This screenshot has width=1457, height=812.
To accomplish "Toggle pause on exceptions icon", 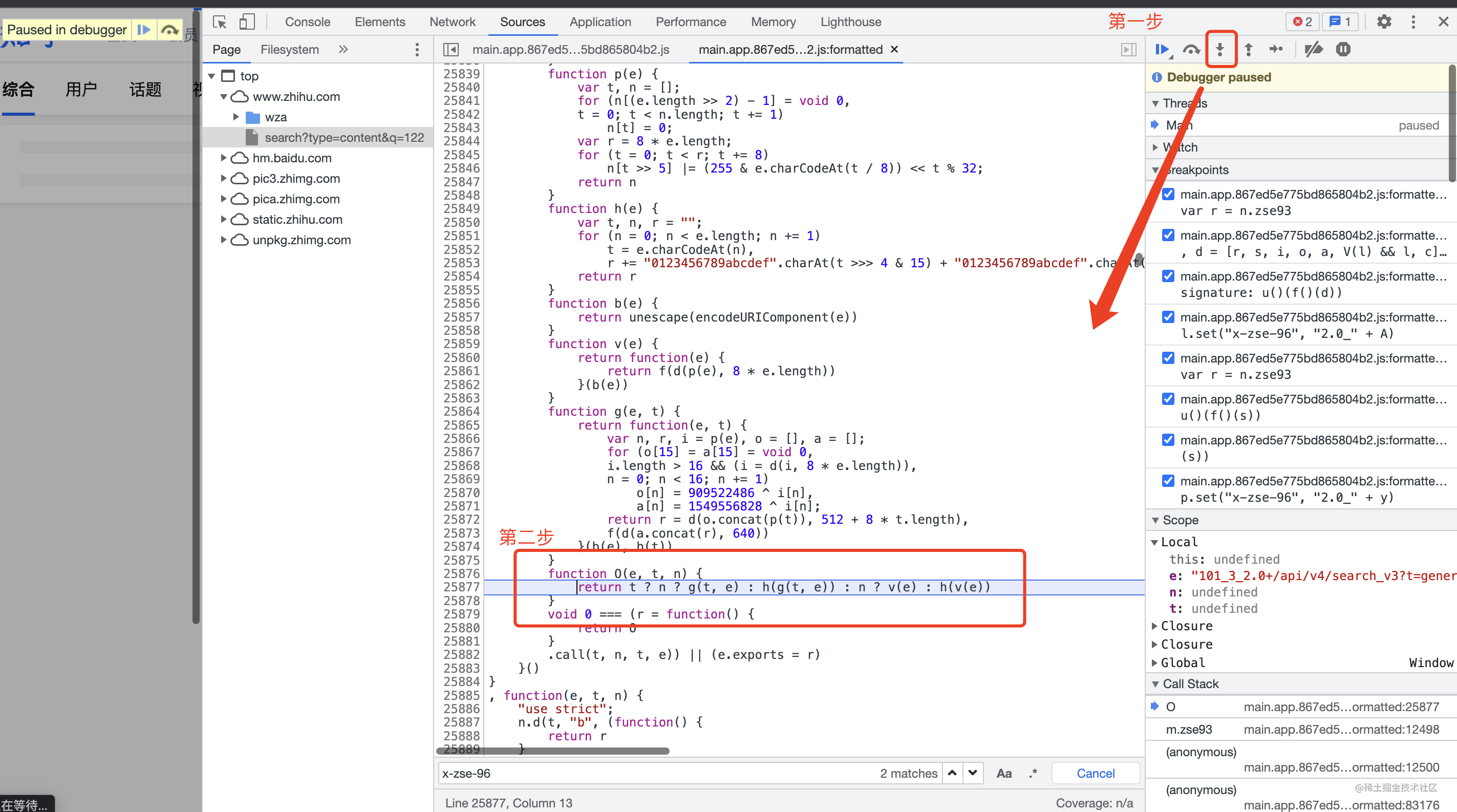I will click(x=1343, y=50).
